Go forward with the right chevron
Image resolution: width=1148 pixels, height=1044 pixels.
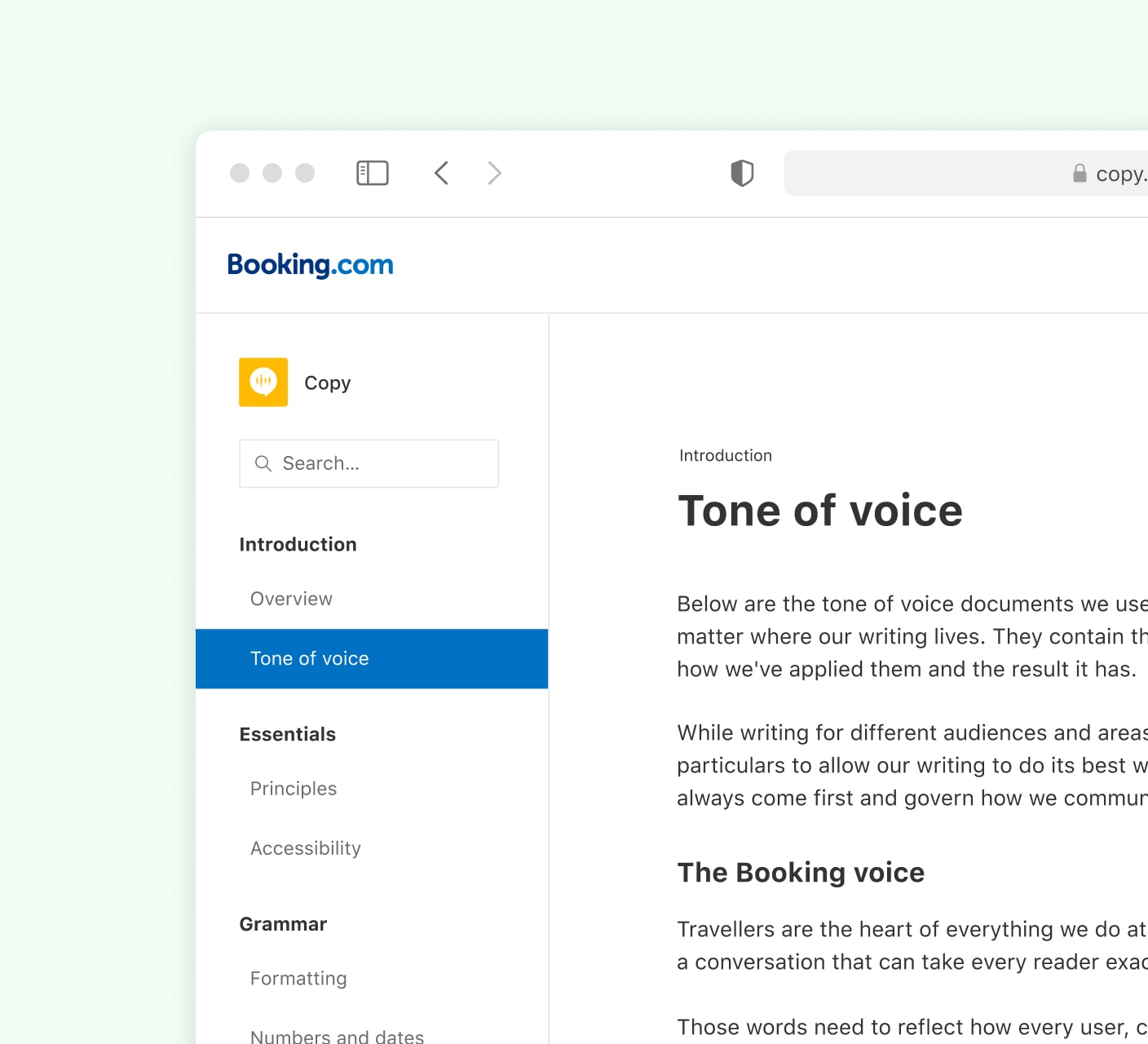click(x=494, y=173)
